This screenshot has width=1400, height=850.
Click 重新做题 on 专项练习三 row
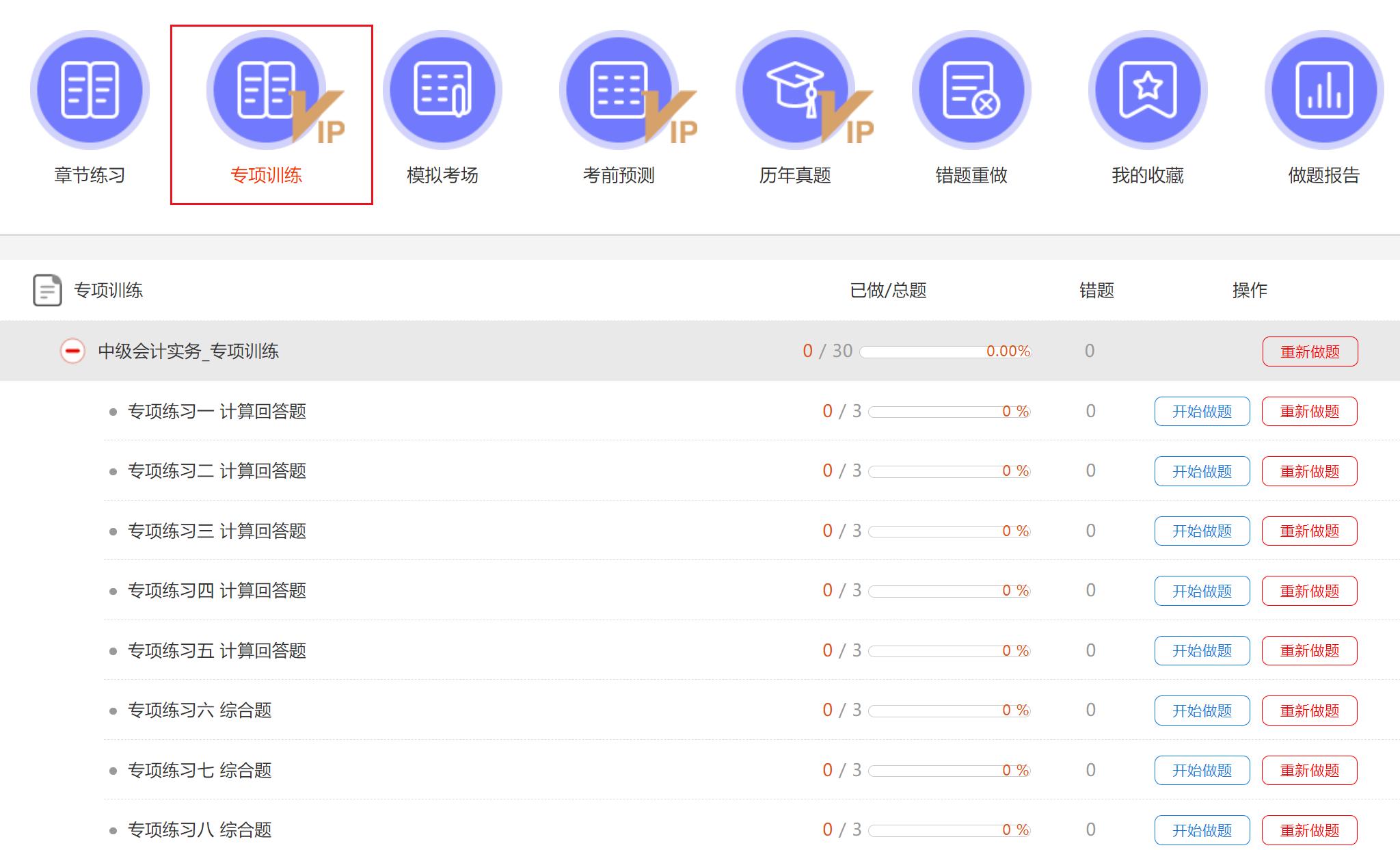tap(1309, 531)
